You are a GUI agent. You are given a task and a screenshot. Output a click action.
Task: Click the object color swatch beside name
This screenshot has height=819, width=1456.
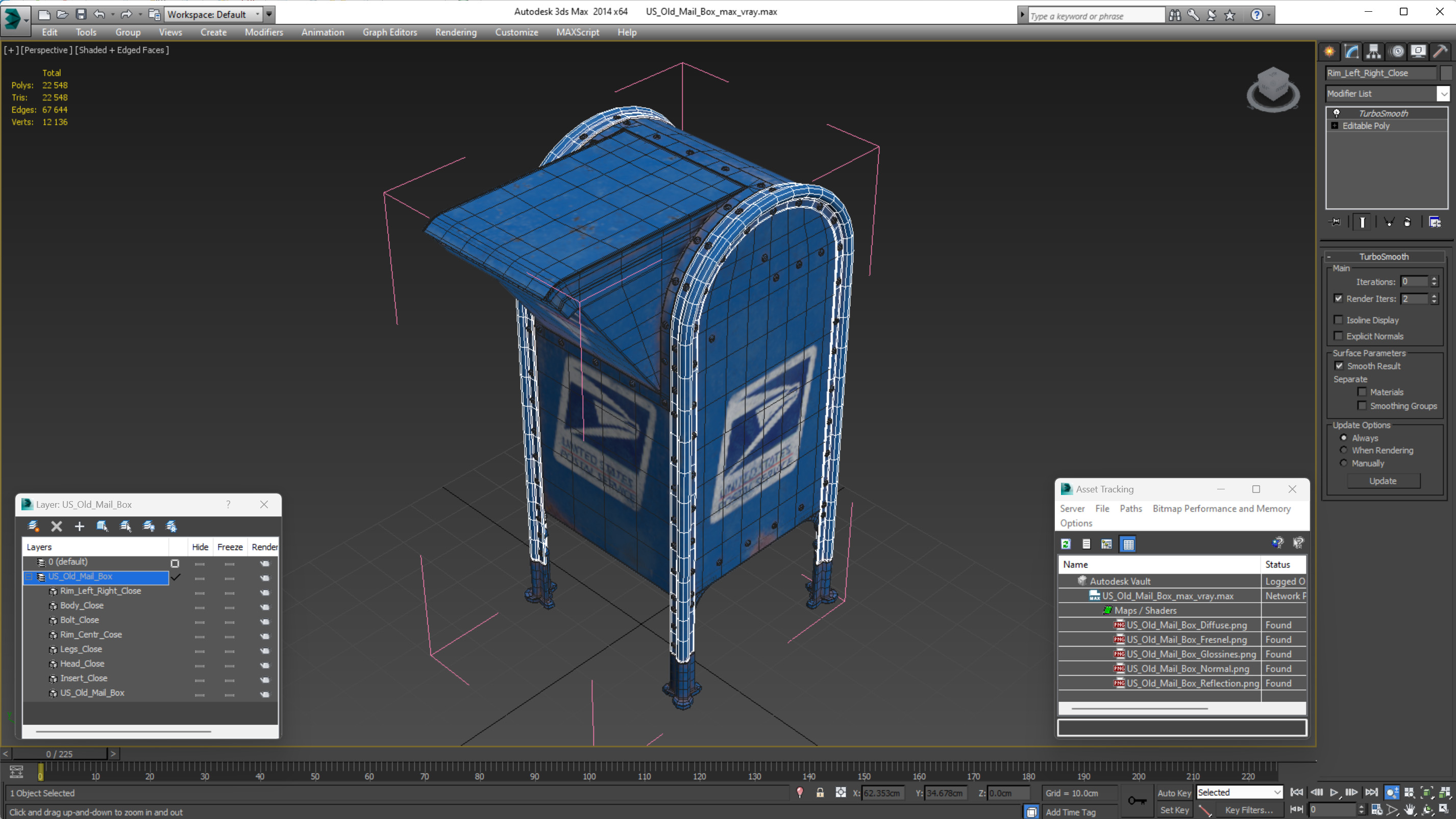click(1446, 73)
